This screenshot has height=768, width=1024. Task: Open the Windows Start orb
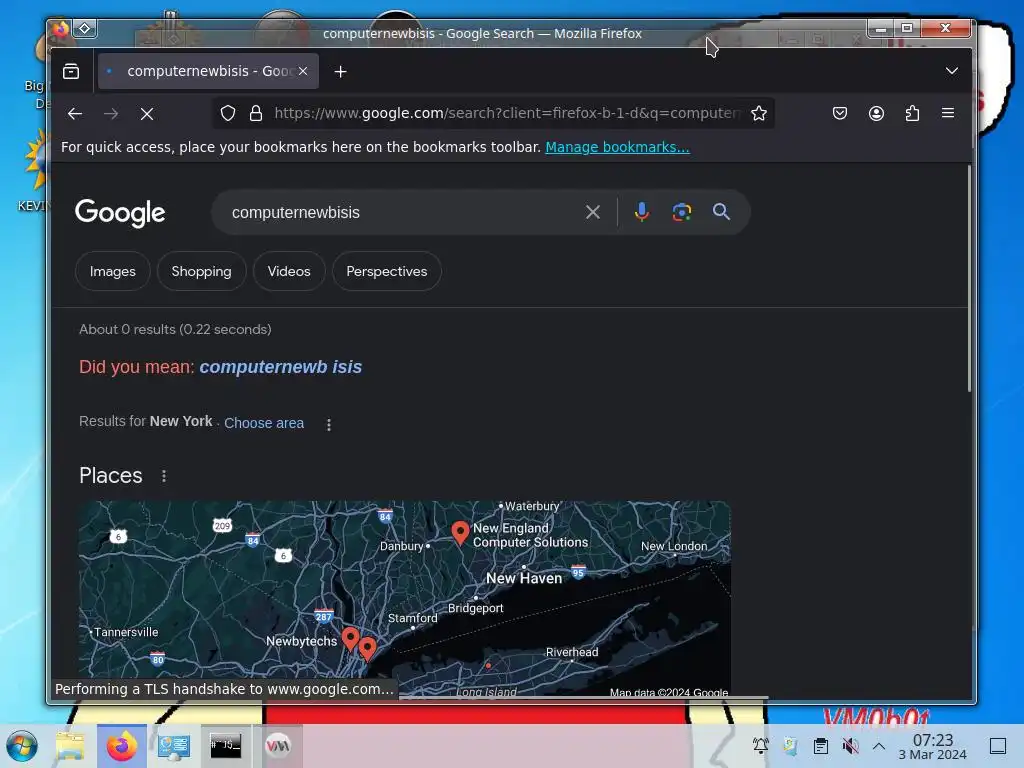tap(22, 746)
